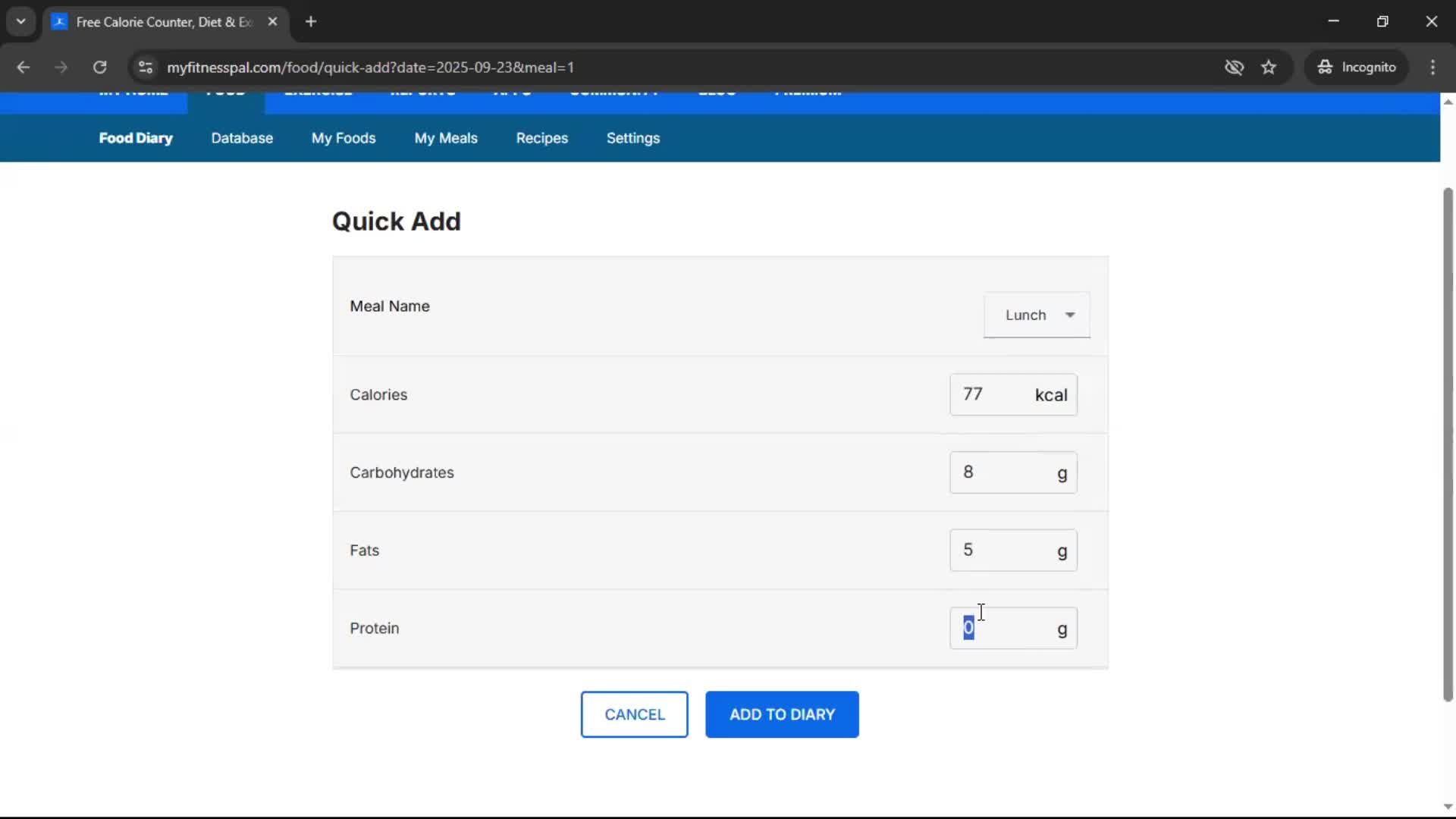Click the CANCEL button
This screenshot has width=1456, height=819.
pos(635,714)
